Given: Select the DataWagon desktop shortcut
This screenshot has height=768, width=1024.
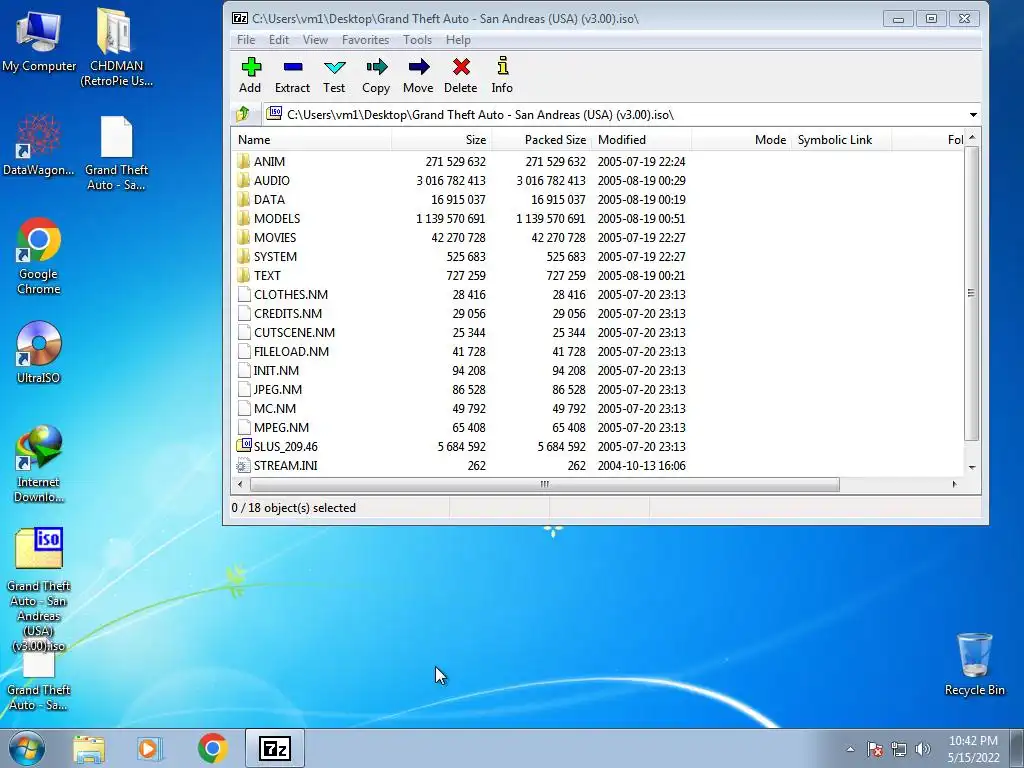Looking at the screenshot, I should click(x=39, y=145).
